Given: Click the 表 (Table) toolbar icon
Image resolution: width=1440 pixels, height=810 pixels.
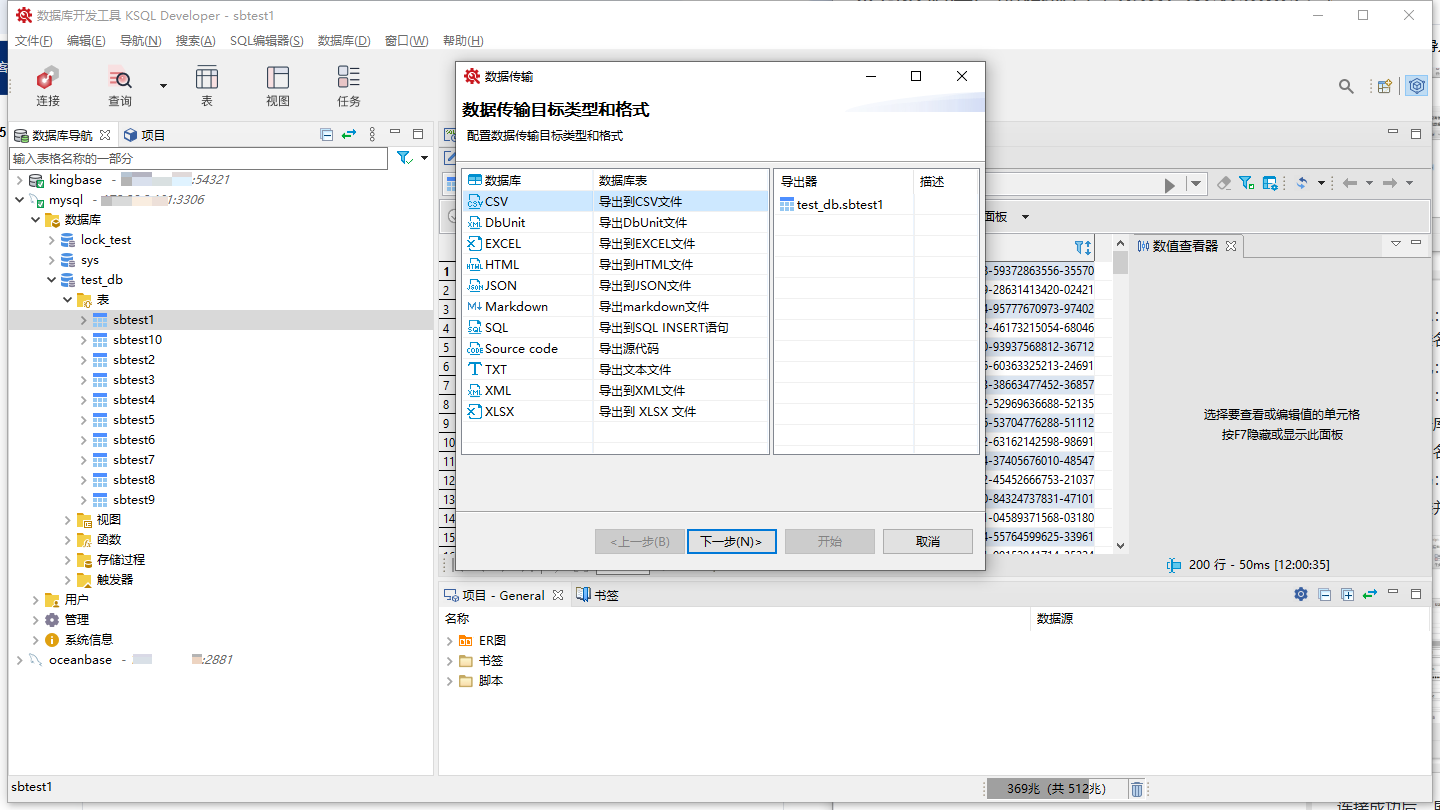Looking at the screenshot, I should [x=207, y=85].
